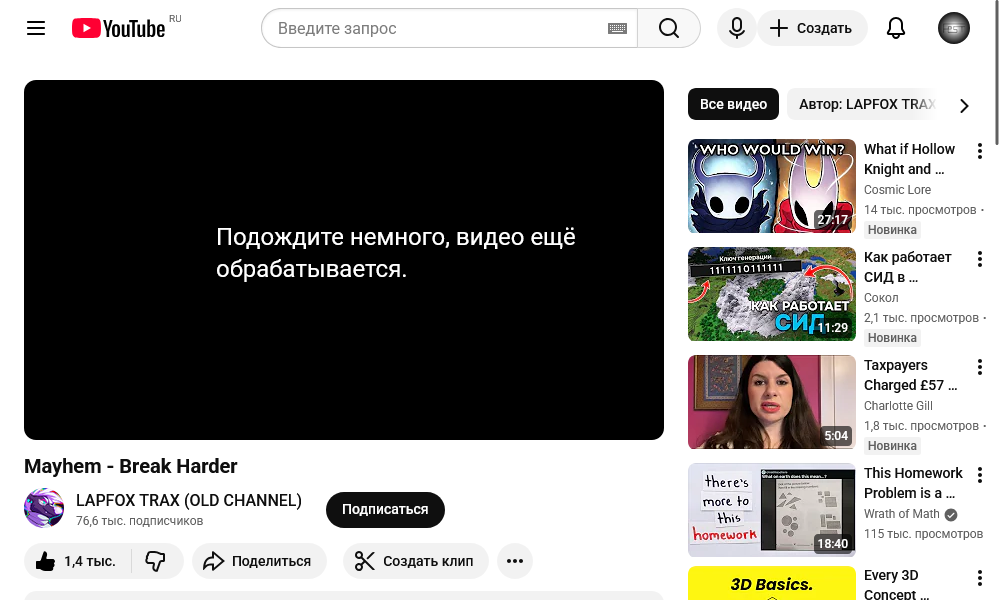This screenshot has width=1000, height=600.
Task: Click Создать клип scissors button
Action: (416, 561)
